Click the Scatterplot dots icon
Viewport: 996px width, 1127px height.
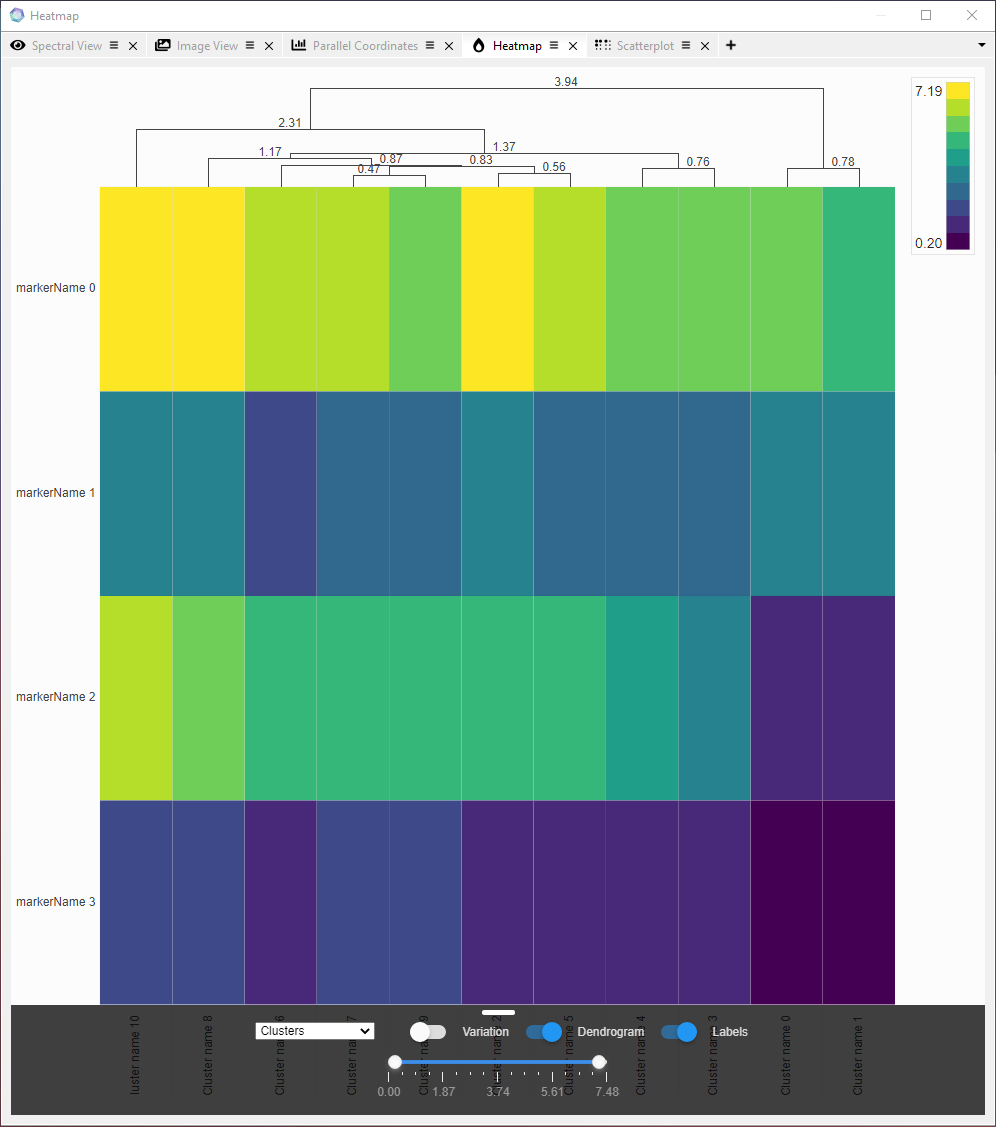coord(603,45)
